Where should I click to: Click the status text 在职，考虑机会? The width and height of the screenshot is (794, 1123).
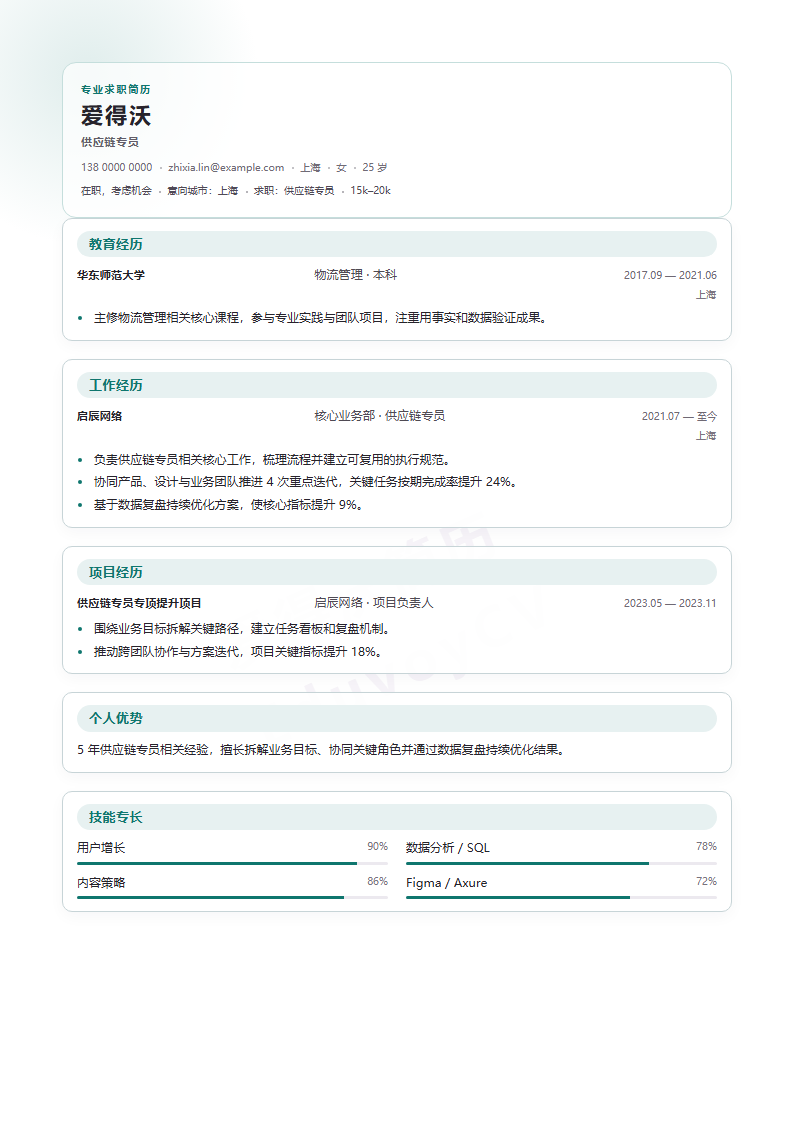pyautogui.click(x=116, y=191)
